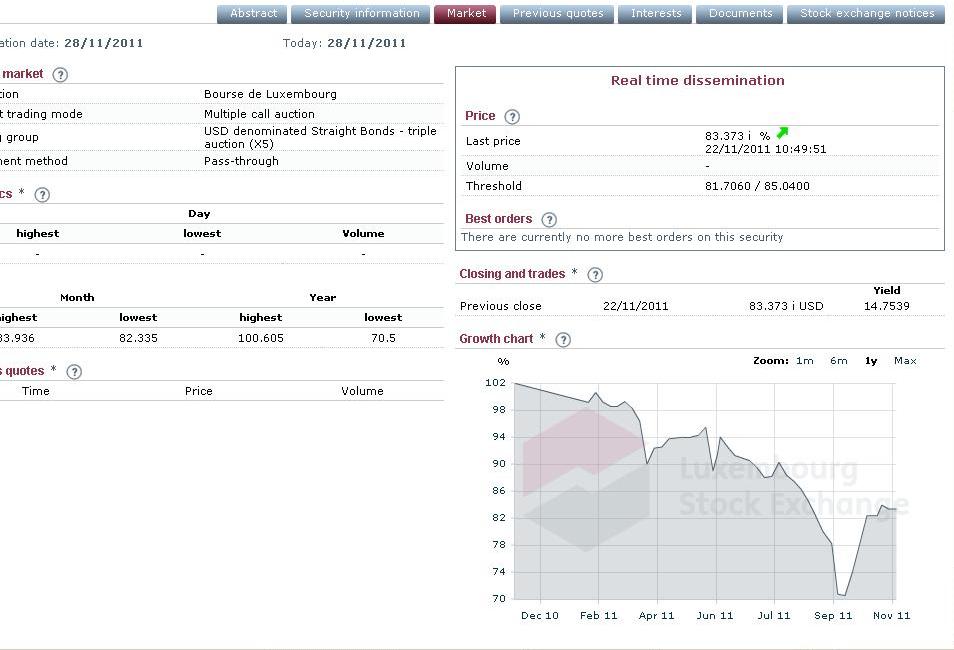Switch to Security information tab
The image size is (954, 650).
(x=361, y=14)
